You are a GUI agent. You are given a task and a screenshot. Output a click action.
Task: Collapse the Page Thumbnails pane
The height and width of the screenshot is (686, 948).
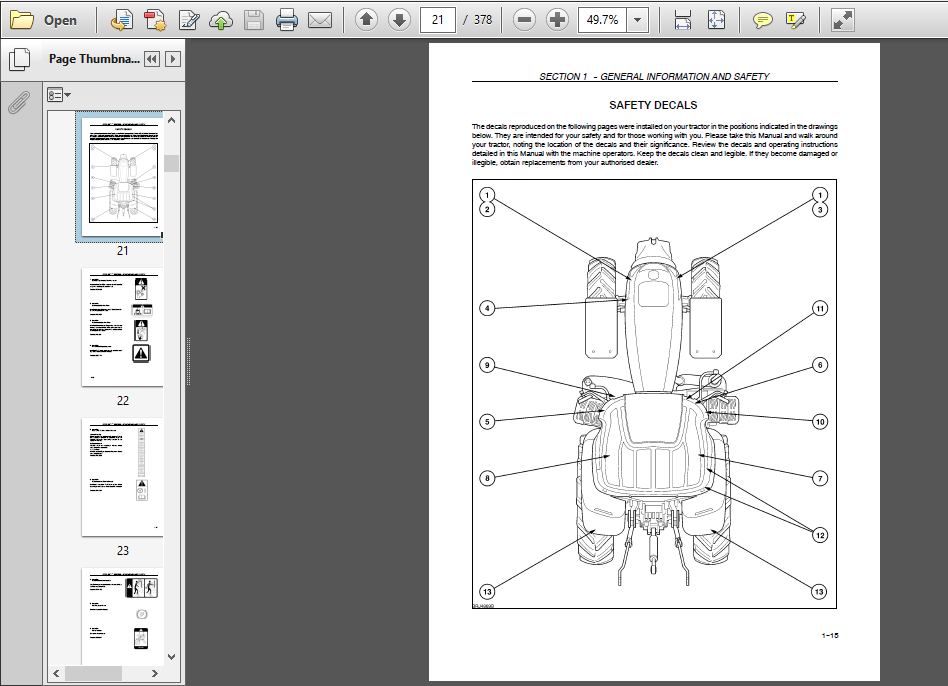pos(152,59)
